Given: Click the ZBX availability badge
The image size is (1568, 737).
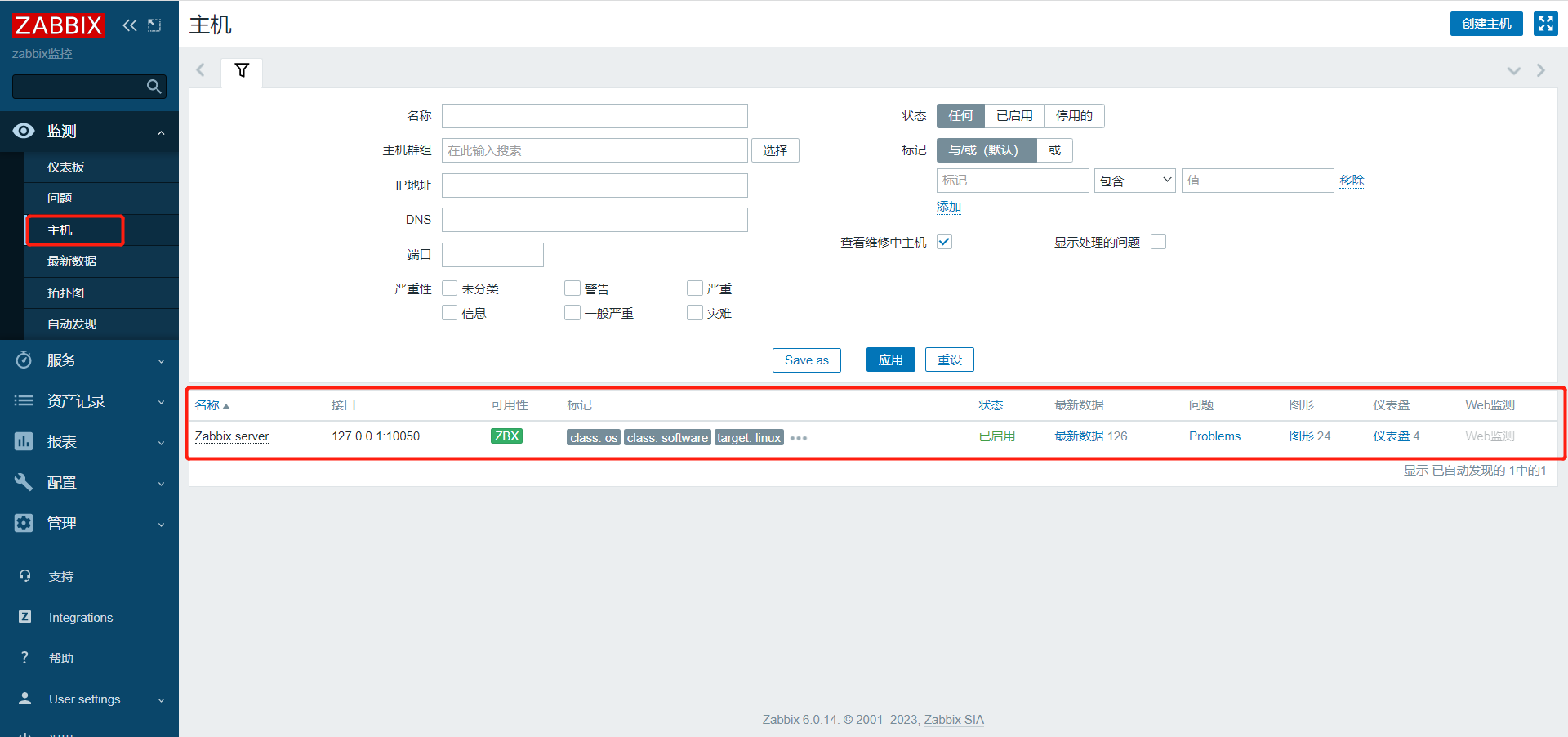Looking at the screenshot, I should 506,436.
